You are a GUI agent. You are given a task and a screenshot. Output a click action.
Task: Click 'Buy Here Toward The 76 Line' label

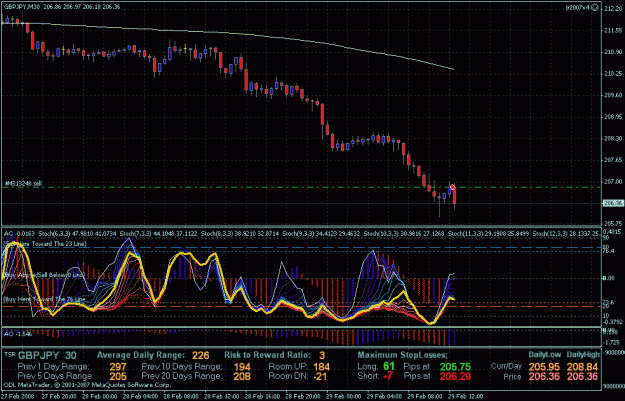coord(44,299)
